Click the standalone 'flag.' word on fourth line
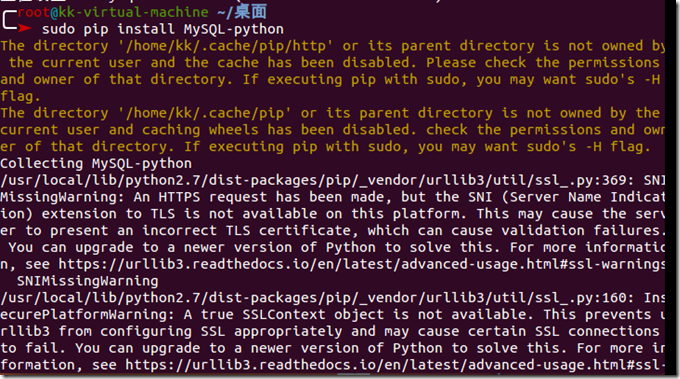 (20, 96)
